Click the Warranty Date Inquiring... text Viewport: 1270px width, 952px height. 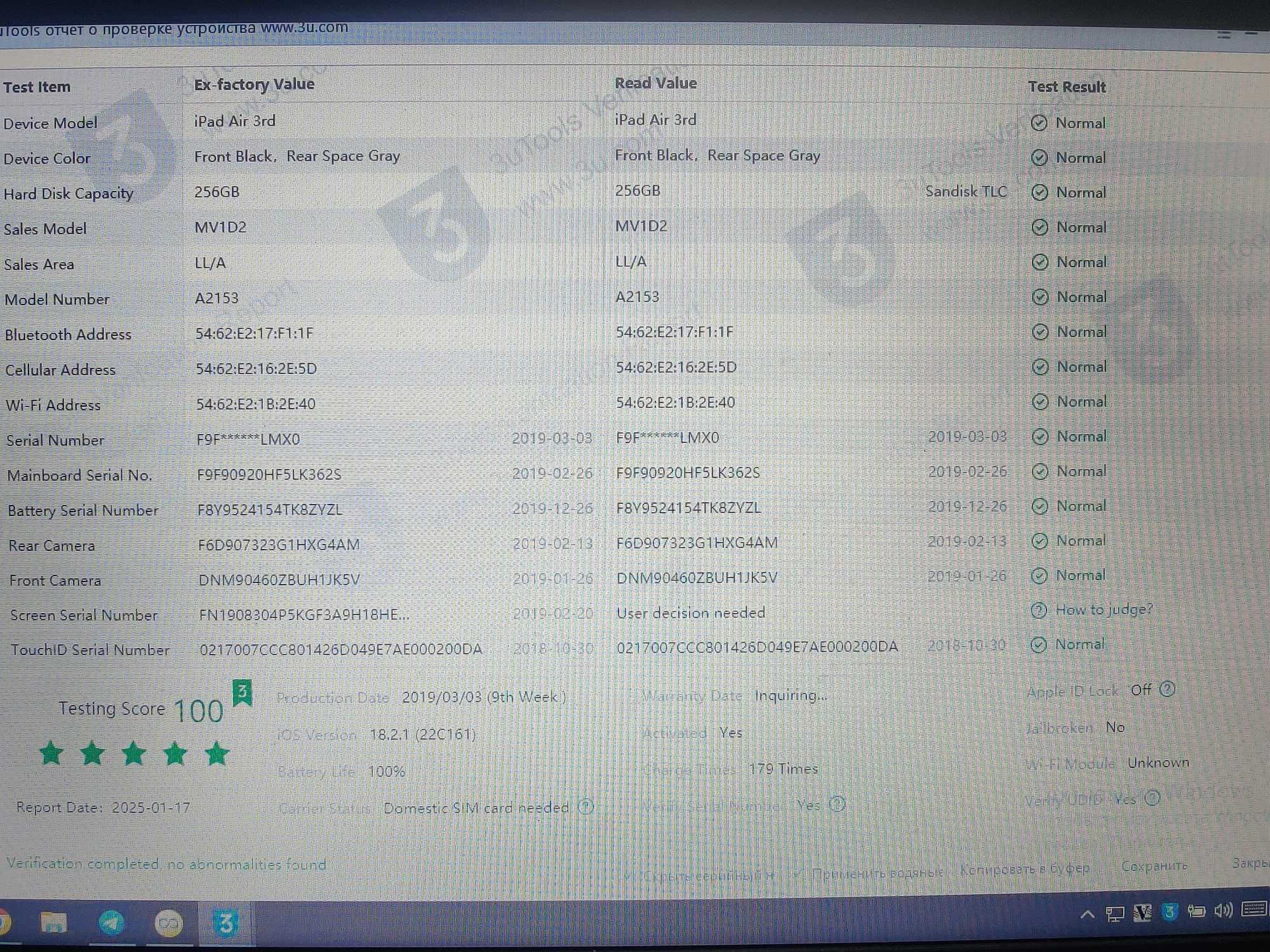click(791, 695)
